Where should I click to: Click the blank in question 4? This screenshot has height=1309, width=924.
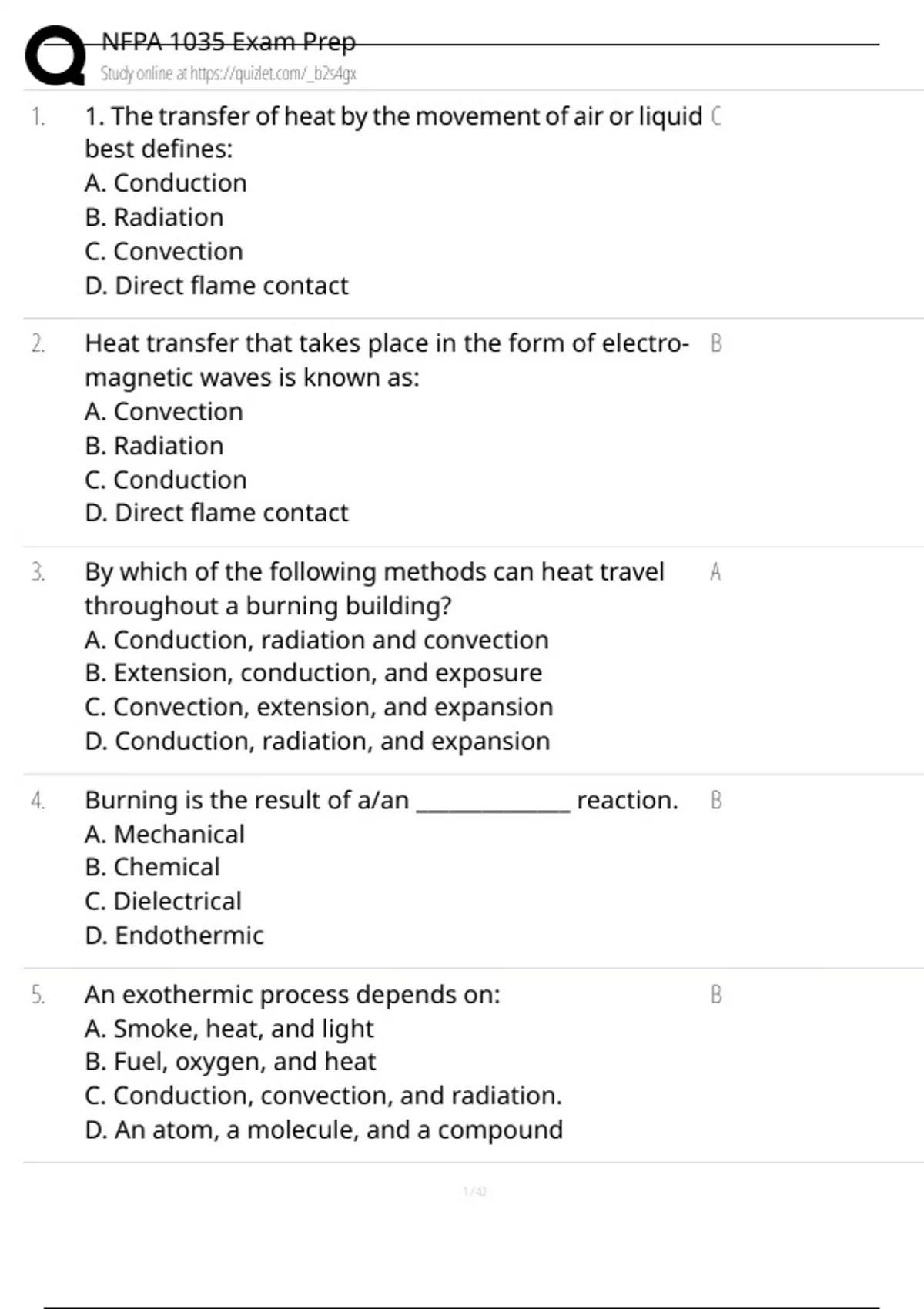pos(493,802)
